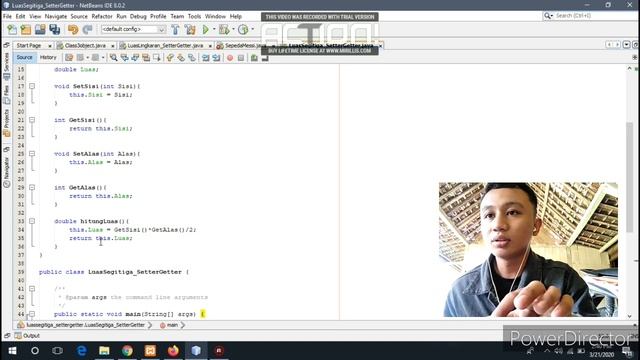
Task: Open the Run Project dropdown arrow
Action: (214, 29)
